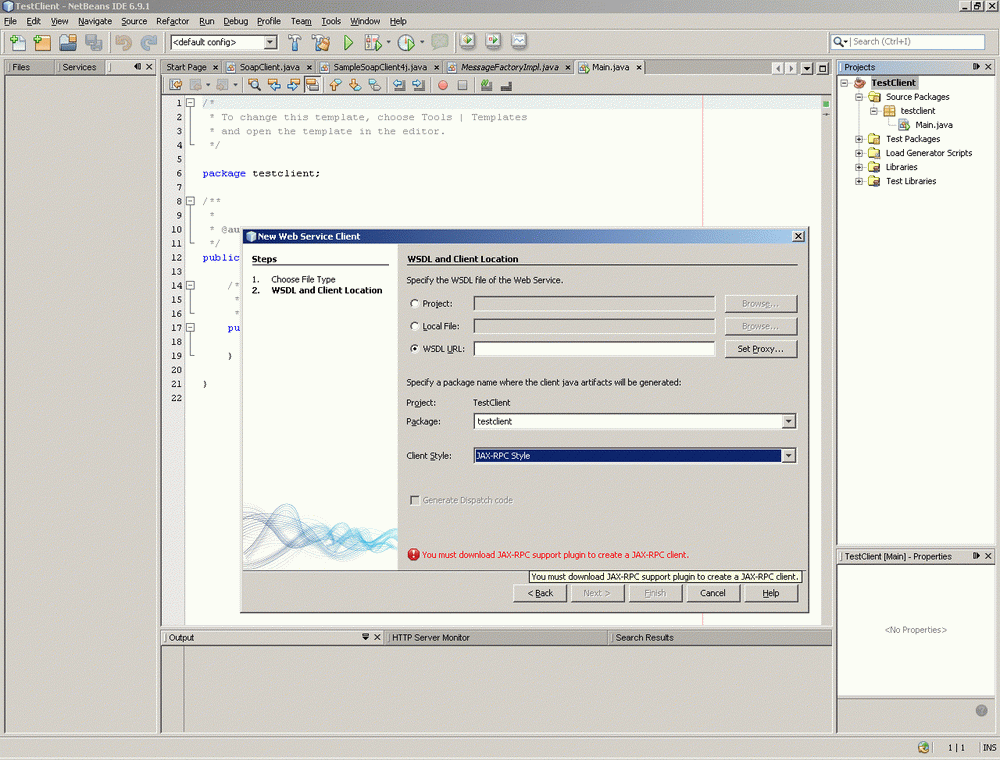Viewport: 1000px width, 760px height.
Task: Open the Client Style dropdown
Action: click(x=789, y=456)
